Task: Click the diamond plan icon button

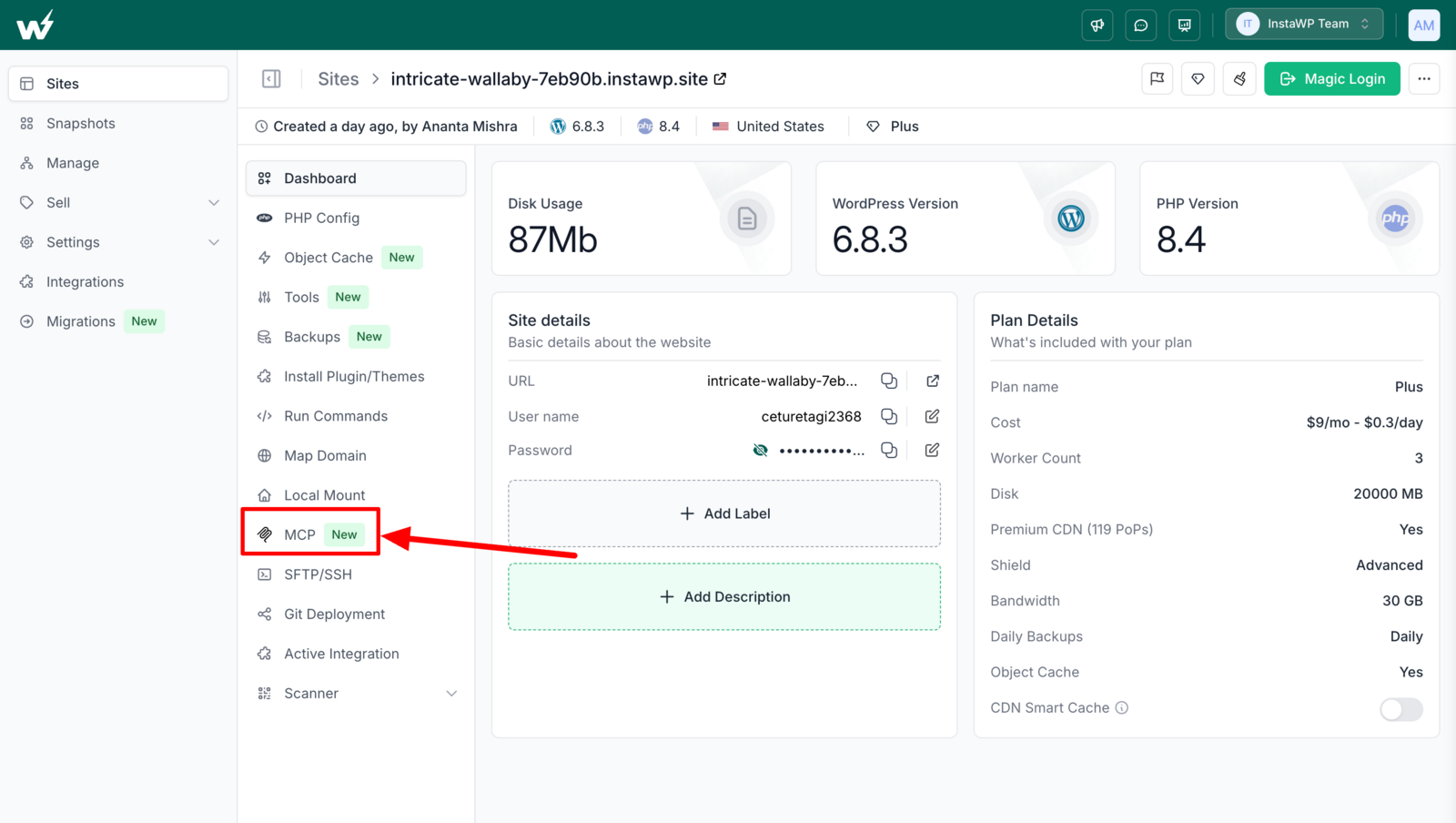Action: pos(1198,79)
